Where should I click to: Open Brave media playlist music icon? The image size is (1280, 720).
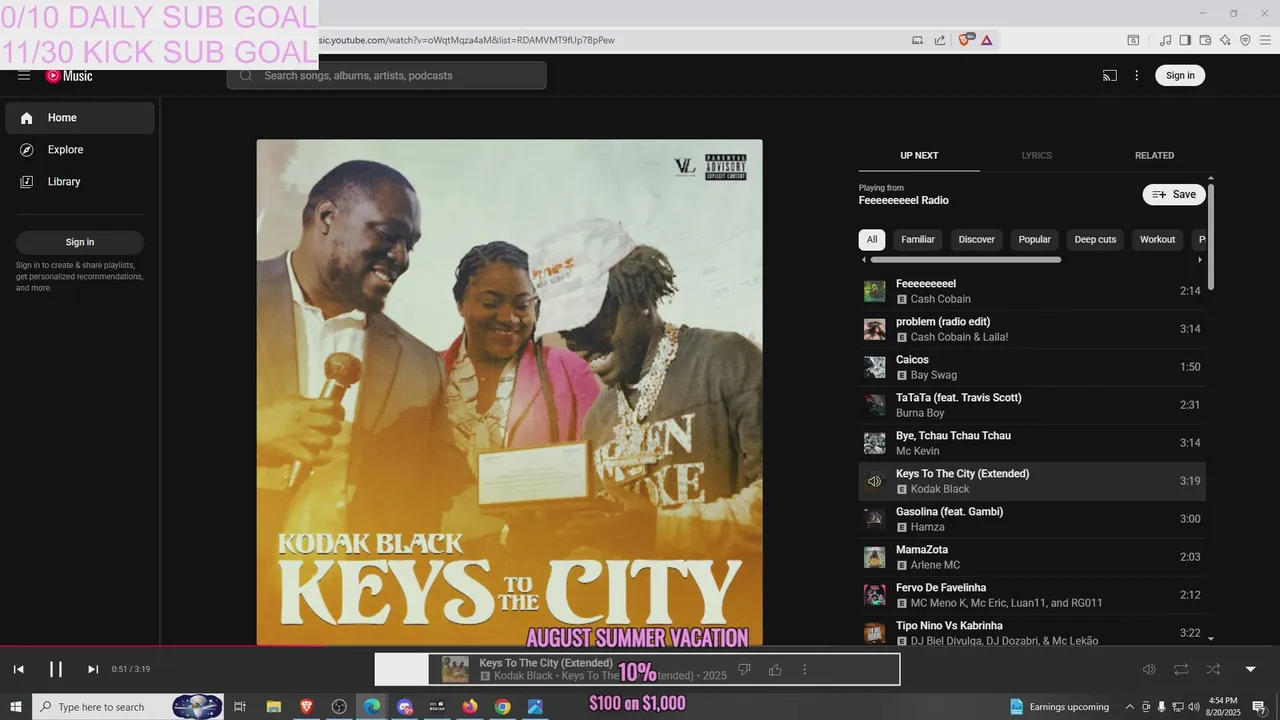1165,40
